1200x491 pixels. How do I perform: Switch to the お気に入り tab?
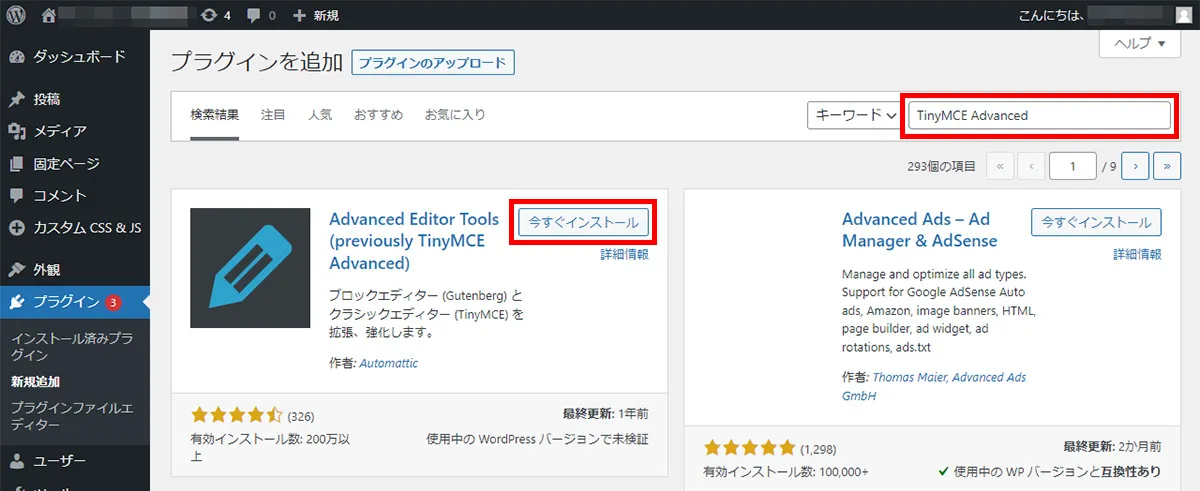(455, 115)
